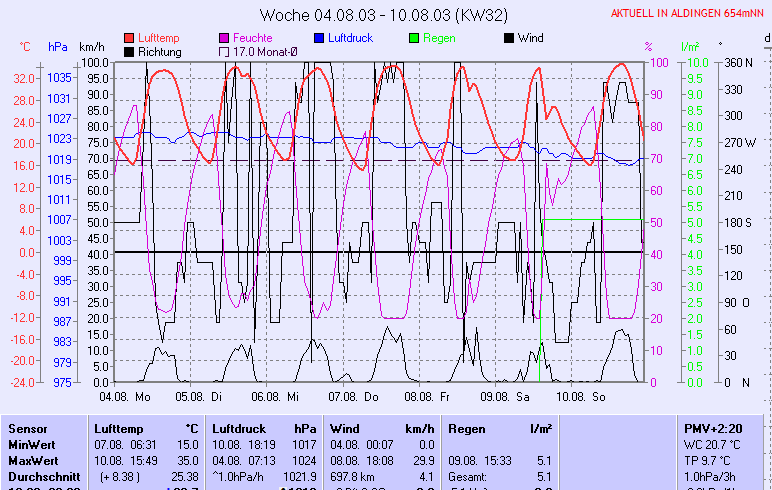Click the white Monat-Ø legend box
The image size is (772, 490).
point(224,52)
